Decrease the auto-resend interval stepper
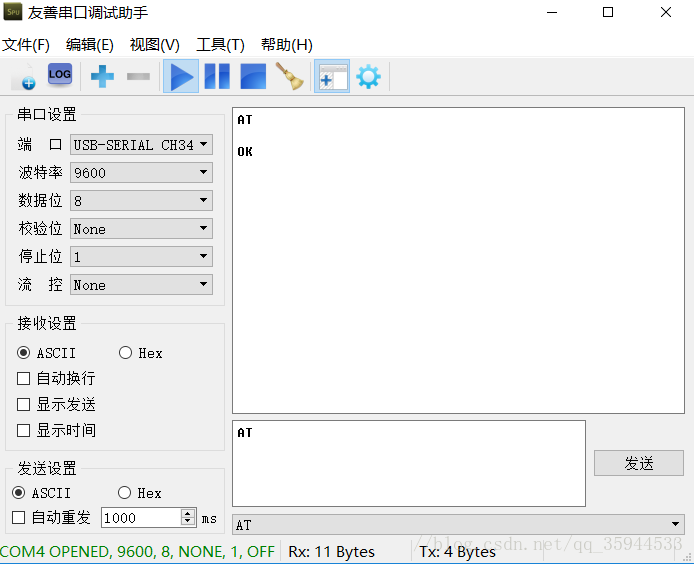694x564 pixels. point(188,522)
